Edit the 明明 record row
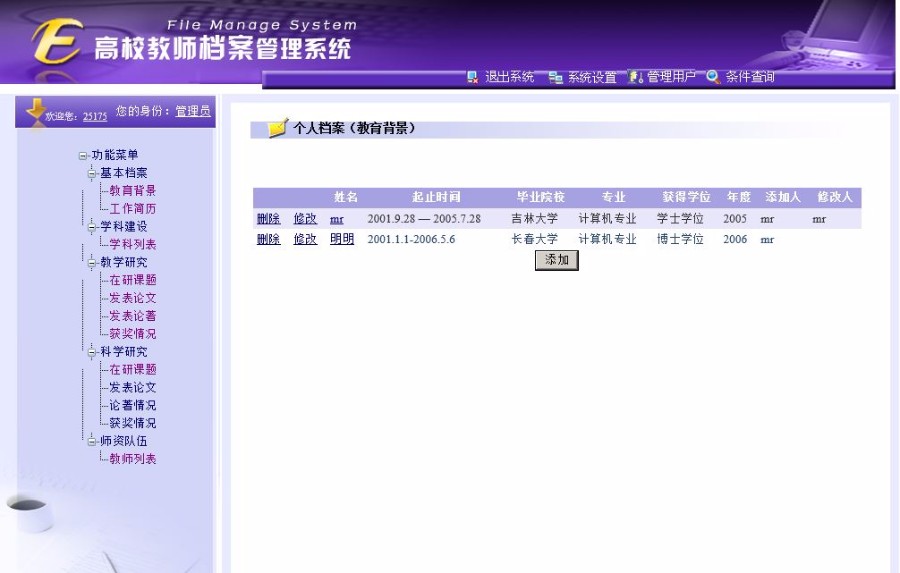900x573 pixels. click(305, 239)
